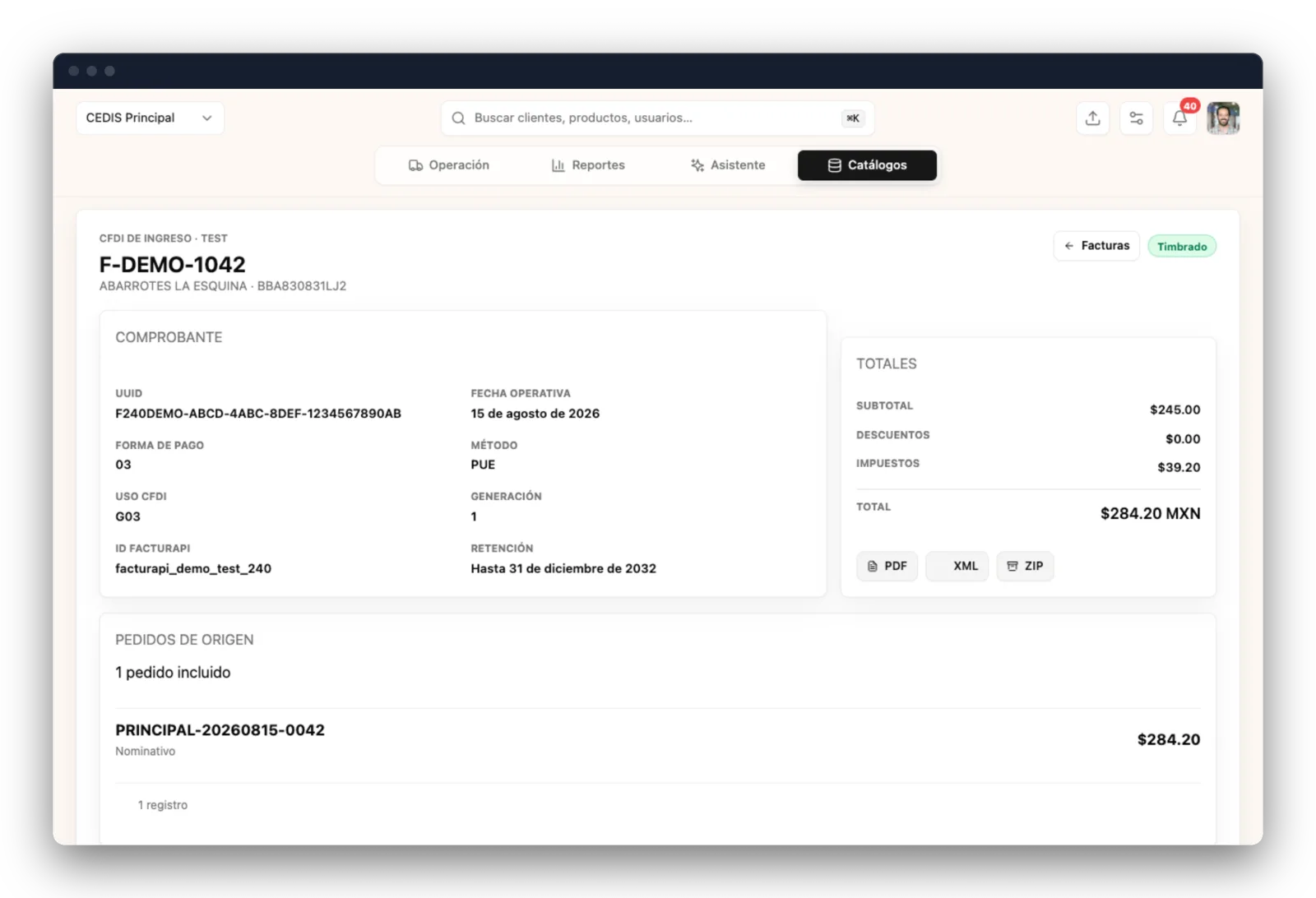Open the user avatar menu
The width and height of the screenshot is (1316, 898).
(1223, 118)
